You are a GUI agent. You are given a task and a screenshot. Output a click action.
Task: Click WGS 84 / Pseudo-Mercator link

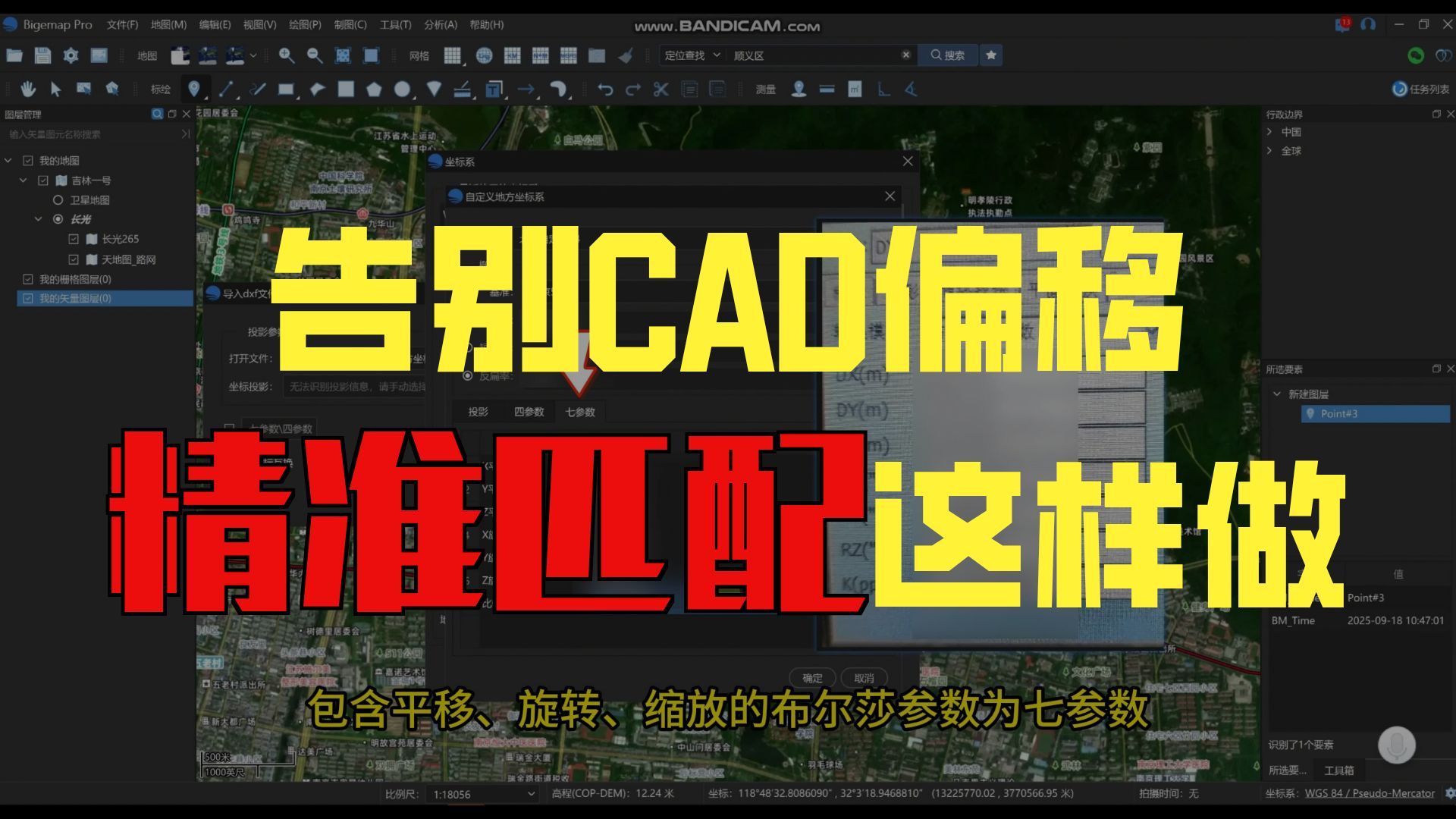click(x=1370, y=794)
